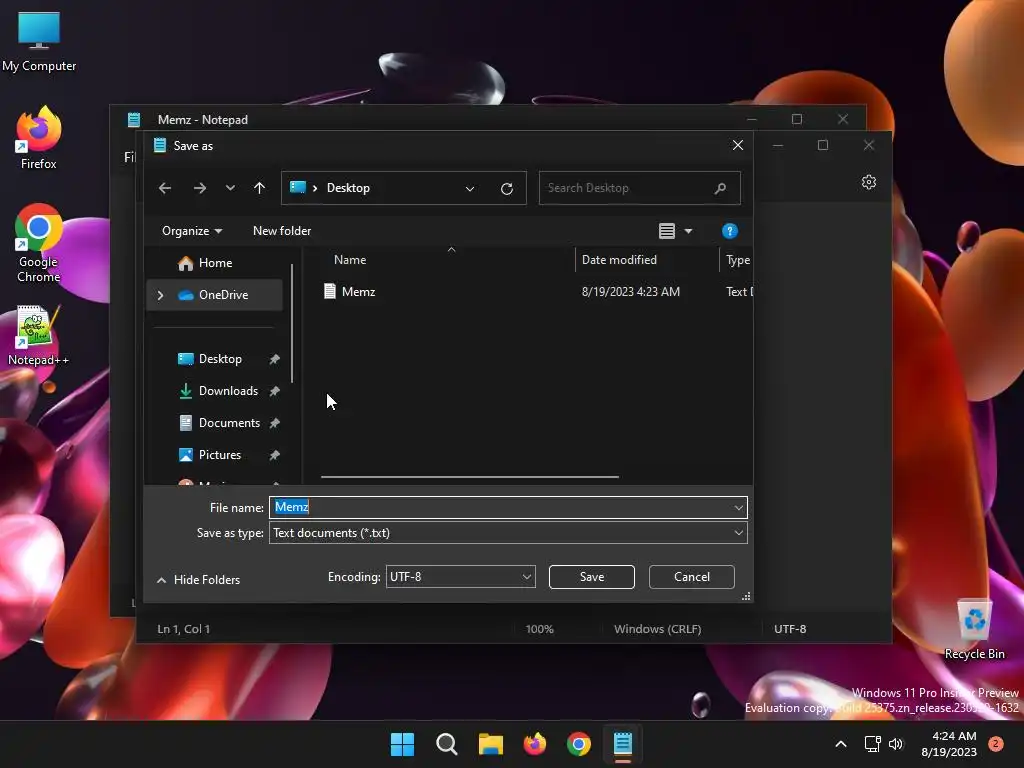The width and height of the screenshot is (1024, 768).
Task: Go forward in Save as dialog
Action: pos(200,188)
